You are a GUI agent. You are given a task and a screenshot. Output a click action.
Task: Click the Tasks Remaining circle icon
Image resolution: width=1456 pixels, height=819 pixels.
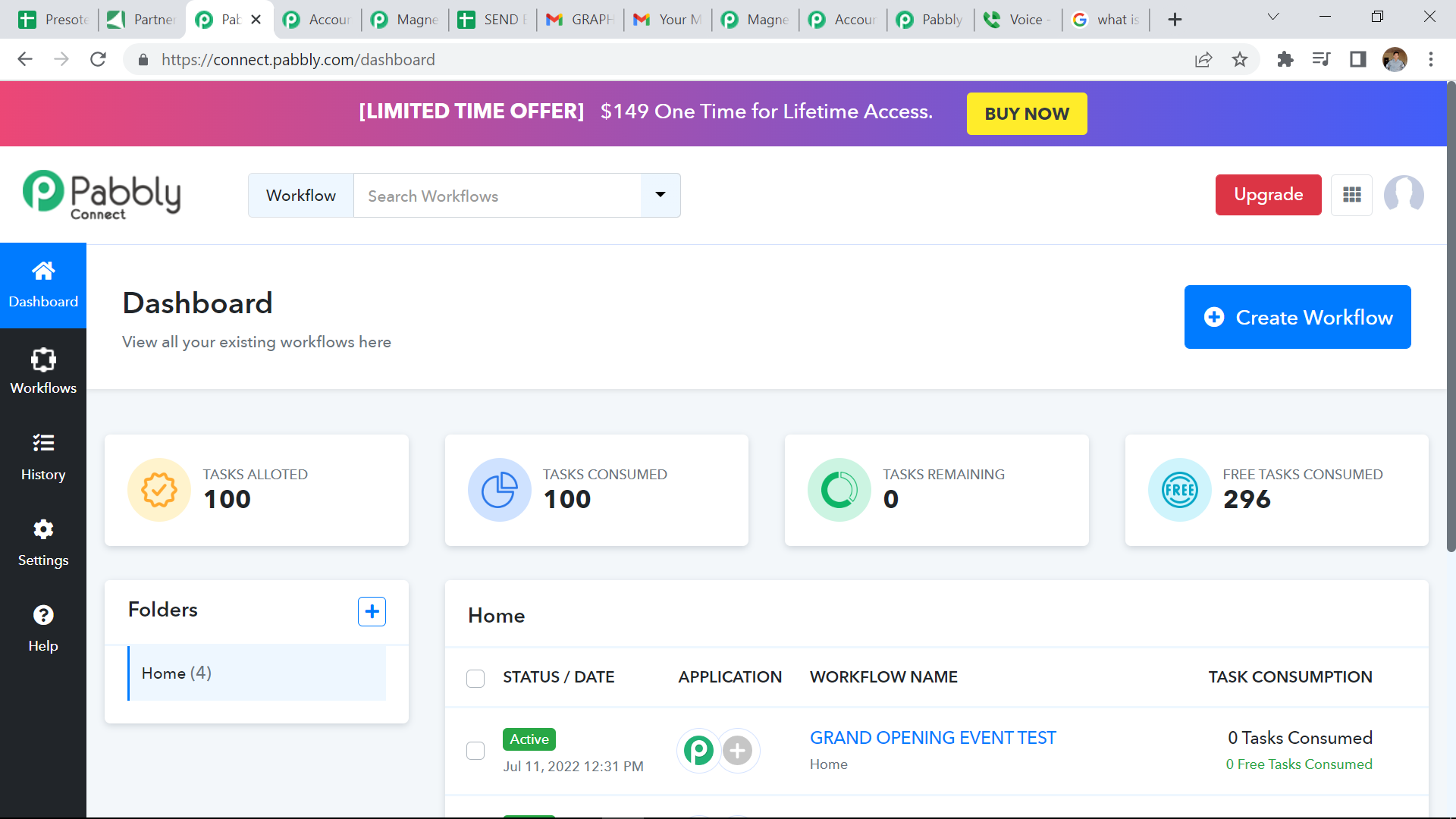coord(839,490)
